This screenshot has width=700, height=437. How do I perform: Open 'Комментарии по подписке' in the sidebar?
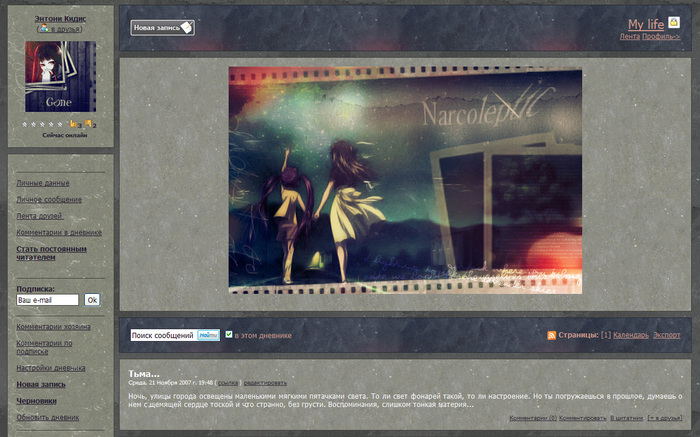point(44,347)
